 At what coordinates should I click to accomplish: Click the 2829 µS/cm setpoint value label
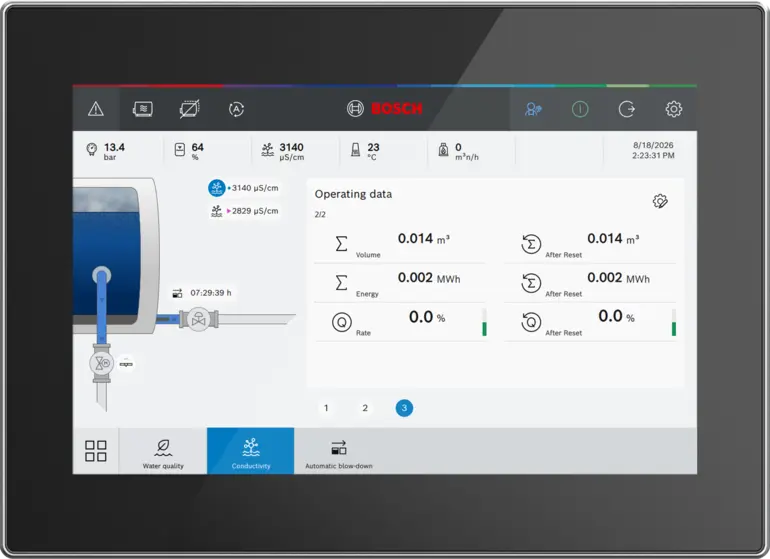point(255,211)
